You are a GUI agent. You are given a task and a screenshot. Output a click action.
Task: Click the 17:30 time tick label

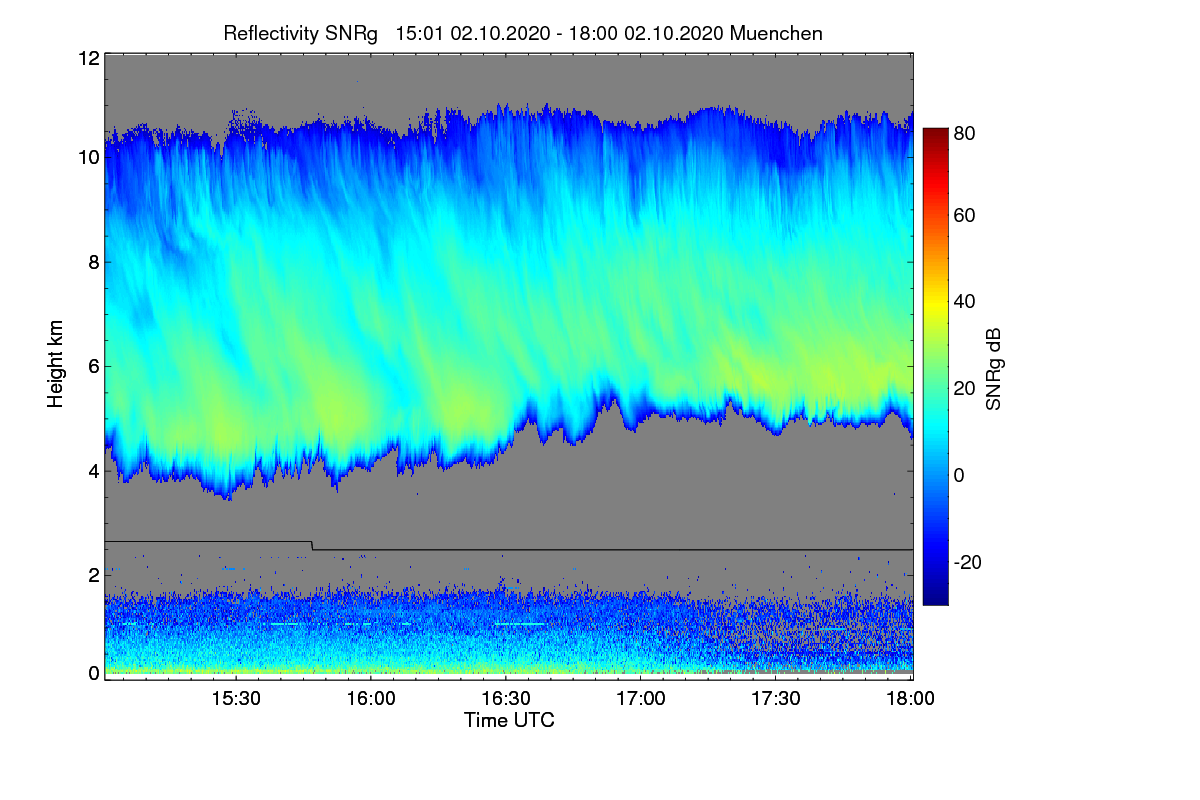point(775,699)
